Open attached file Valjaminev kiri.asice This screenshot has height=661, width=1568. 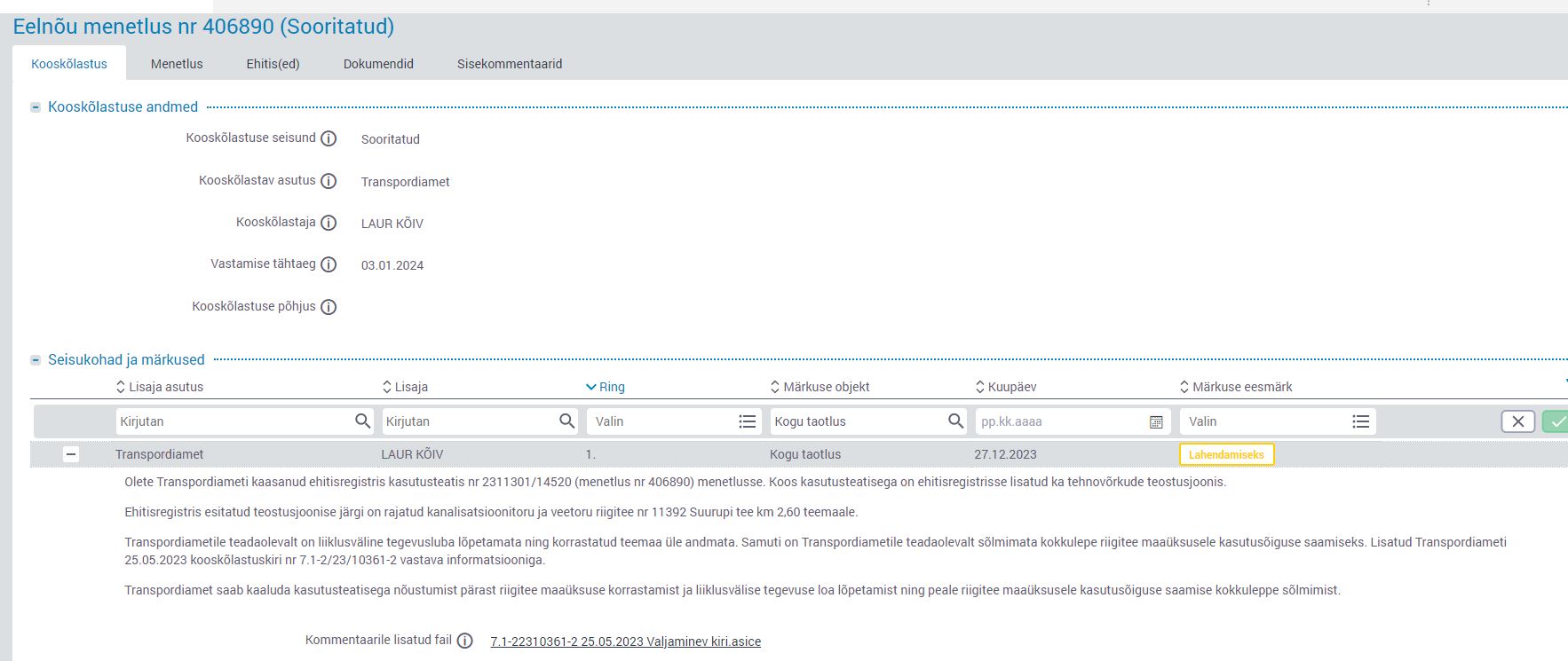coord(625,641)
